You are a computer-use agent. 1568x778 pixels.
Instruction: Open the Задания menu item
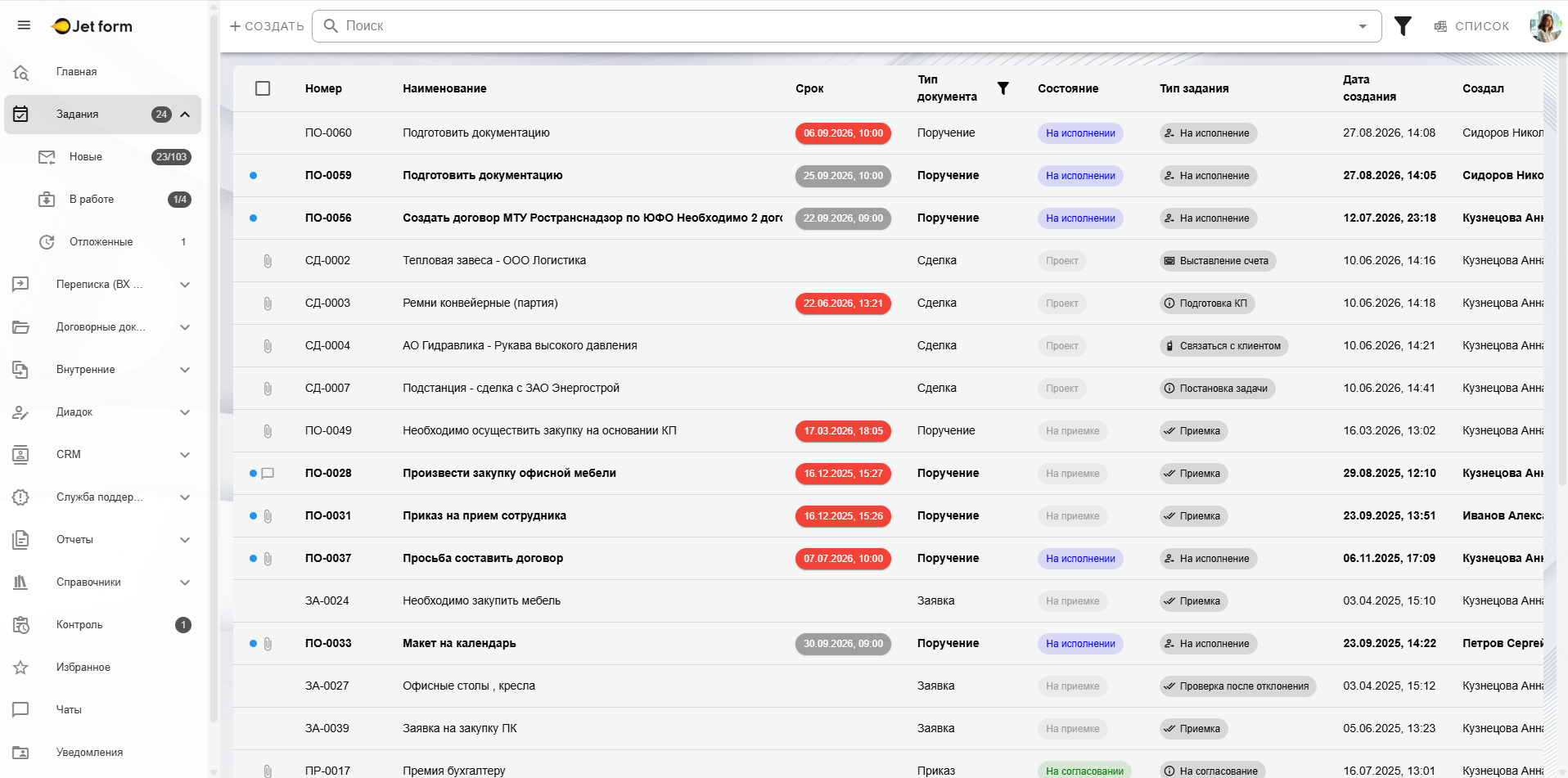coord(102,115)
